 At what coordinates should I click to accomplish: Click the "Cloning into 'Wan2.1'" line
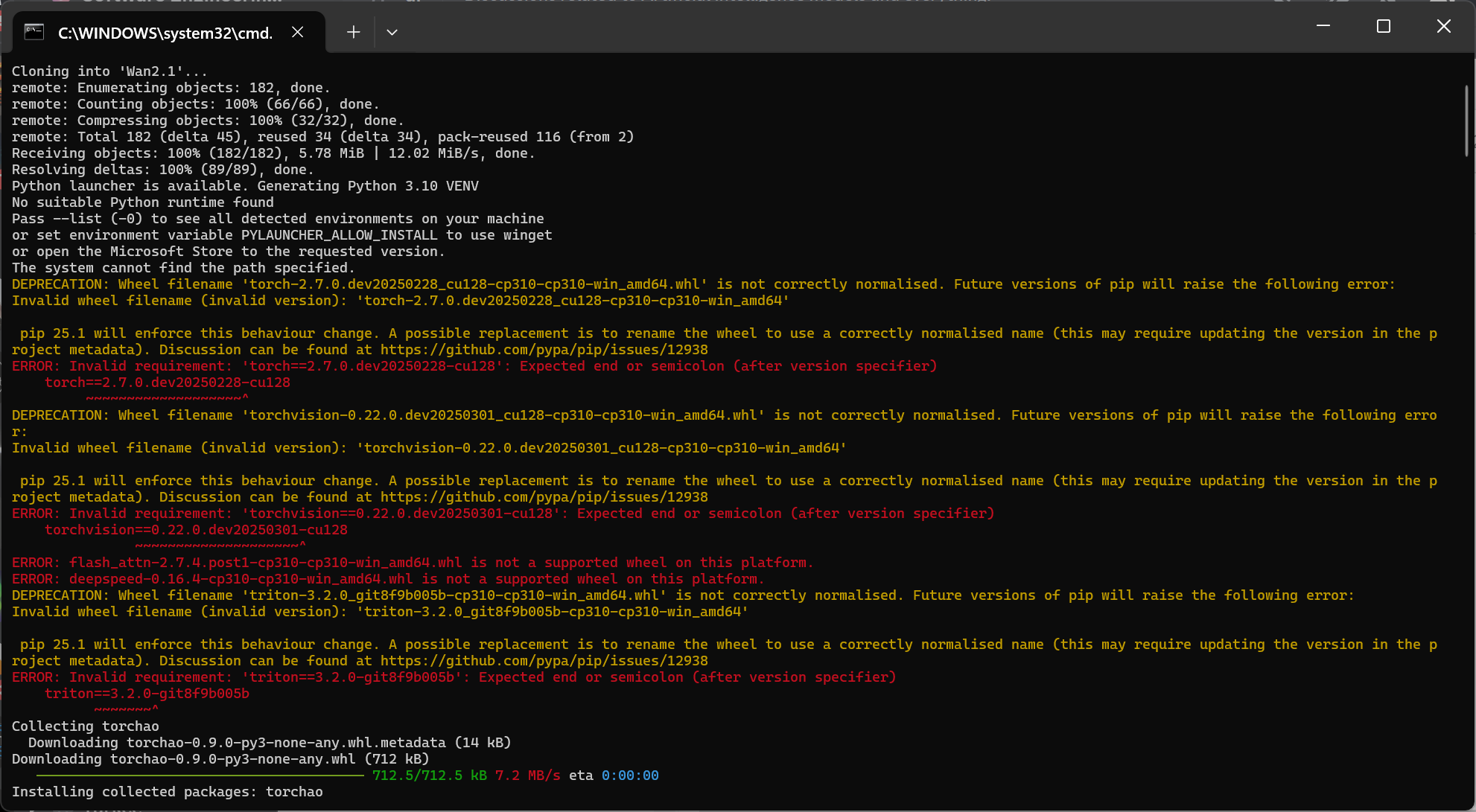click(109, 71)
